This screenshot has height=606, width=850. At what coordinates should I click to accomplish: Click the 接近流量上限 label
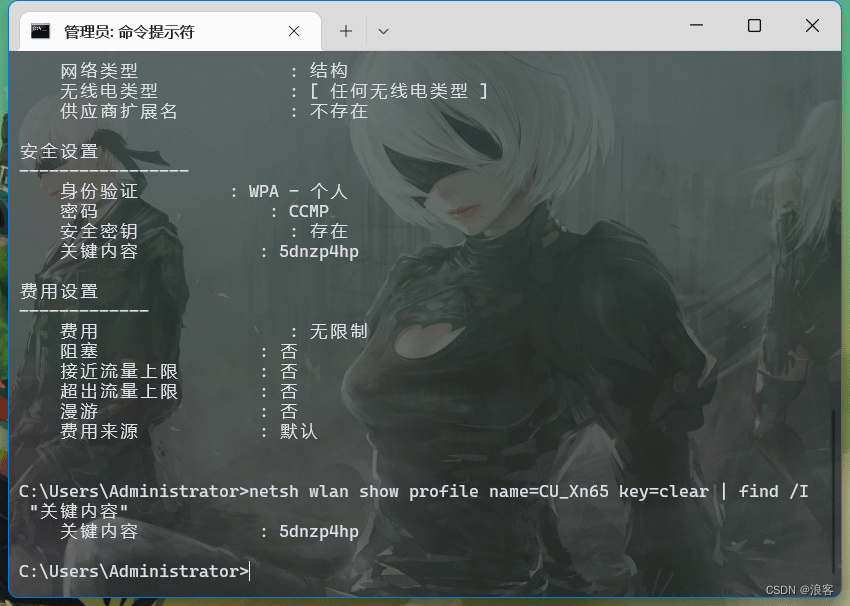point(119,371)
